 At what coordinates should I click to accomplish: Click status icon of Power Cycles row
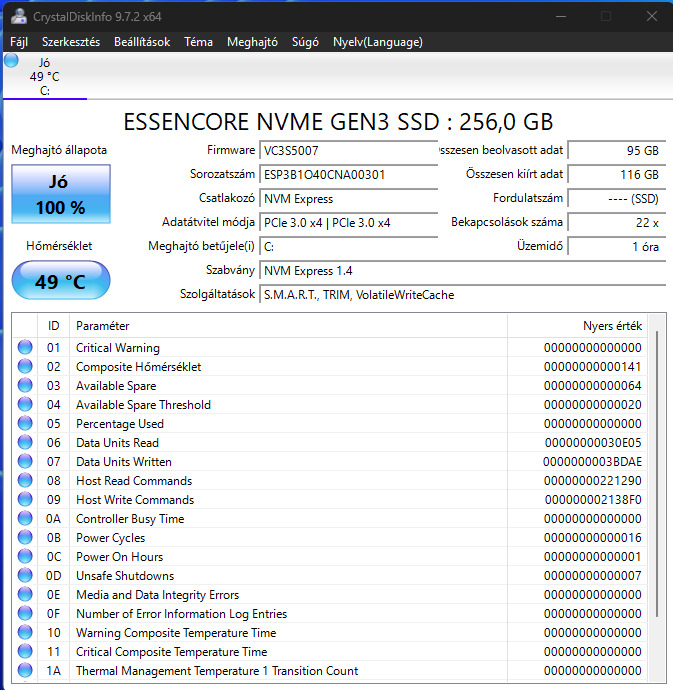coord(25,537)
